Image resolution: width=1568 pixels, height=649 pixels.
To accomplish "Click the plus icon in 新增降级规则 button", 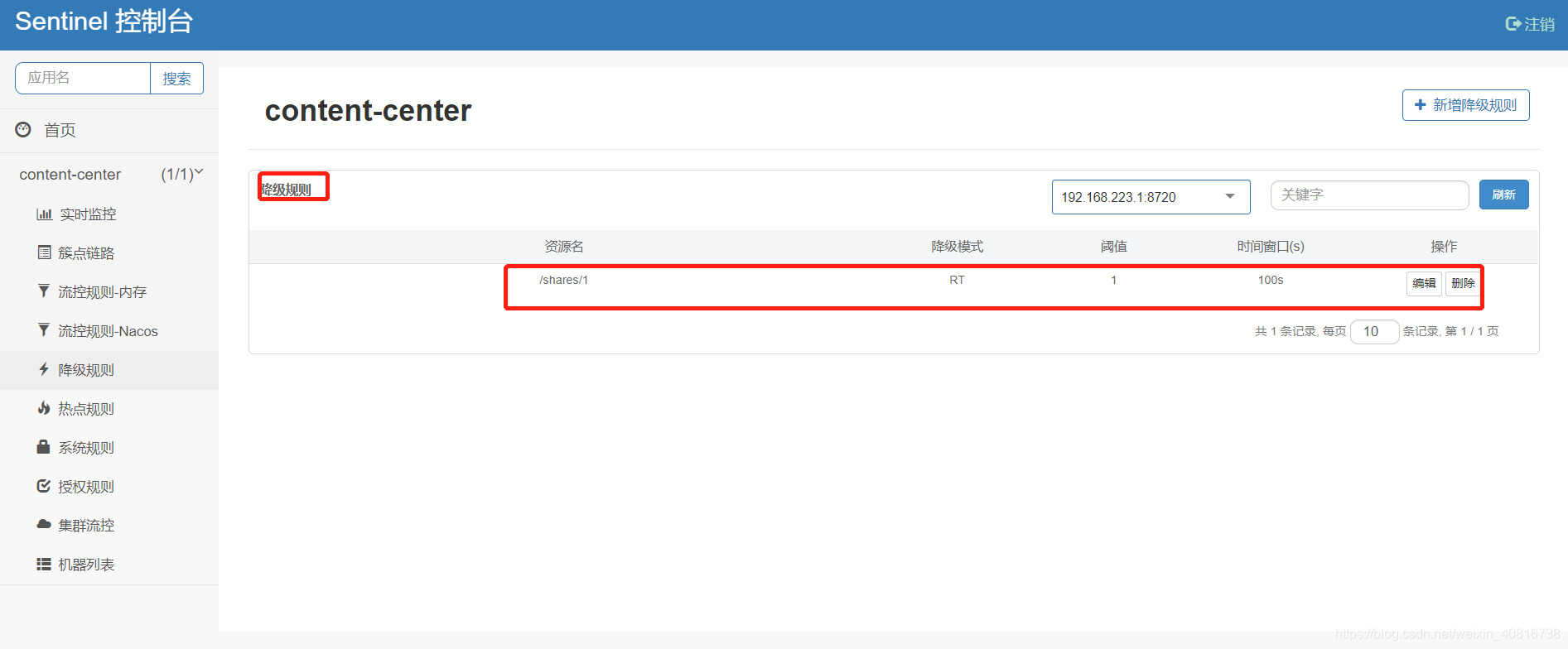I will 1420,104.
